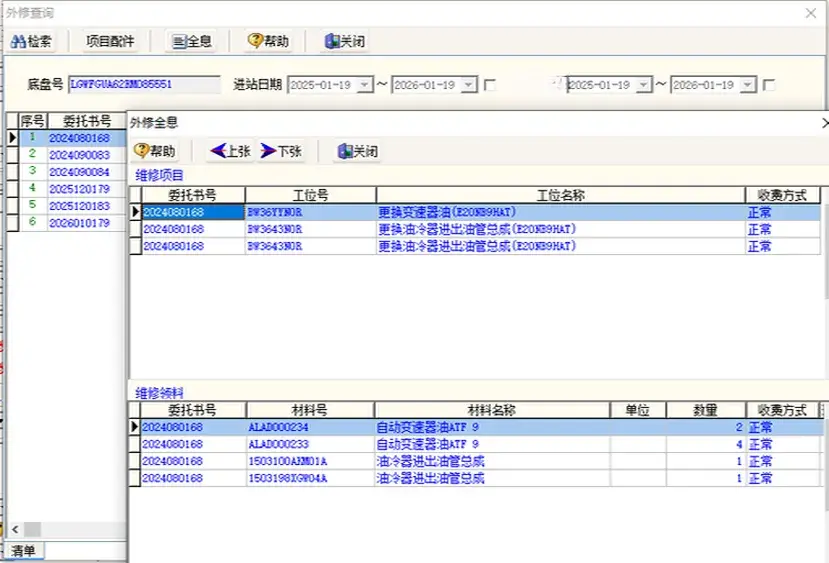Click 关闭 icon in 外修全息 dialog
The width and height of the screenshot is (829, 563).
pos(344,151)
